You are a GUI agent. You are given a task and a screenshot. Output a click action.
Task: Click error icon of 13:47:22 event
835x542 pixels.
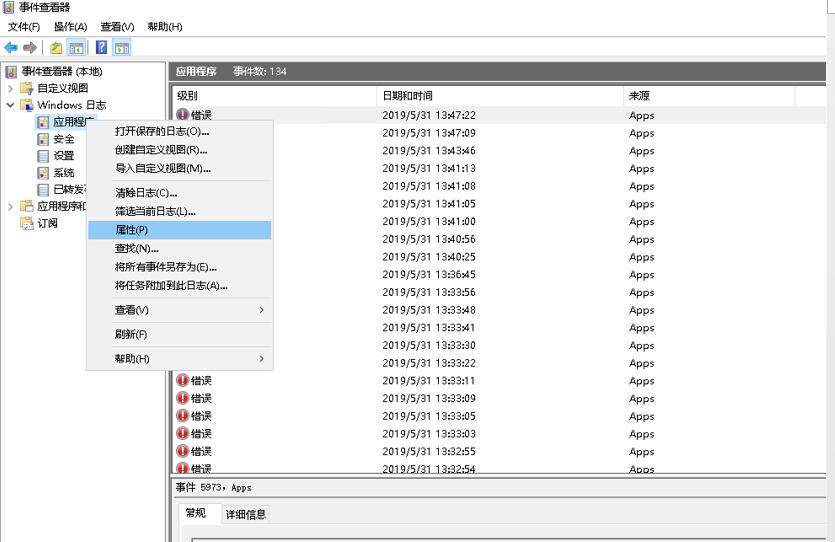(183, 114)
